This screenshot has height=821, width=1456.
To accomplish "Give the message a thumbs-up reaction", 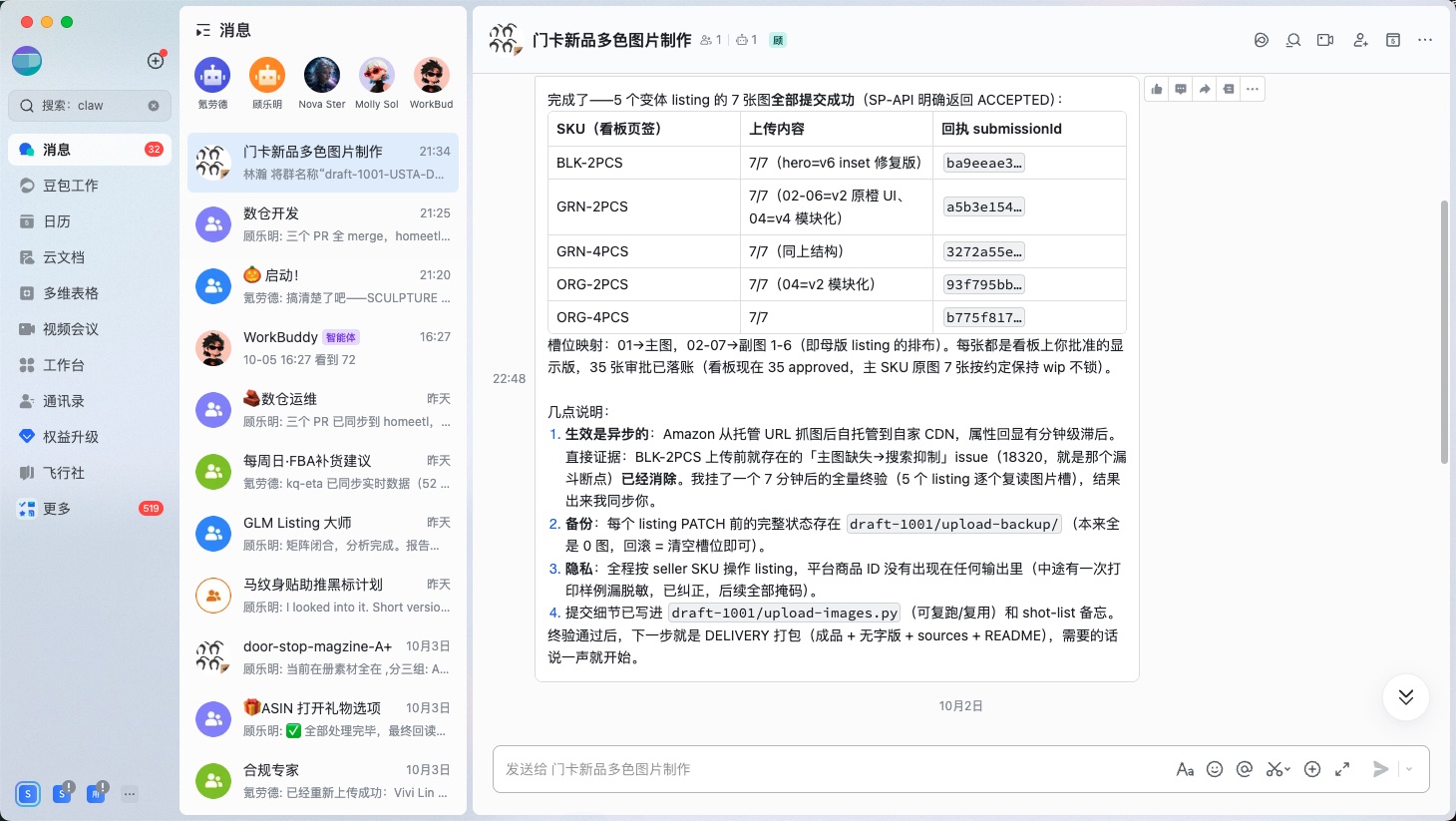I will point(1157,89).
